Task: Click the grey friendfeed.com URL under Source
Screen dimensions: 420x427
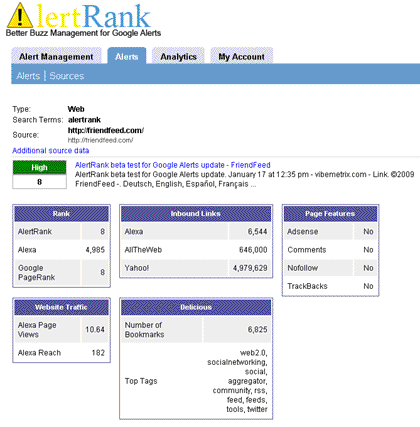Action: tap(100, 140)
